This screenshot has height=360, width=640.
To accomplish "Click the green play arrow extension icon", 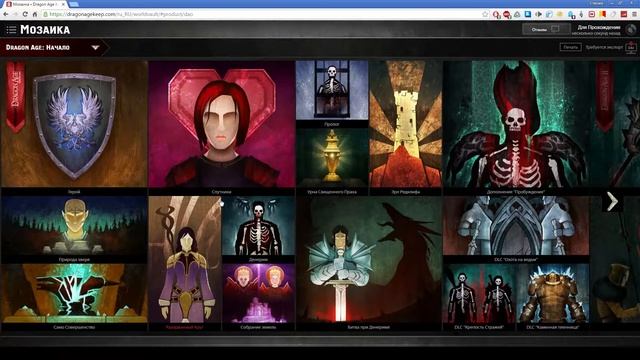I will pyautogui.click(x=538, y=14).
